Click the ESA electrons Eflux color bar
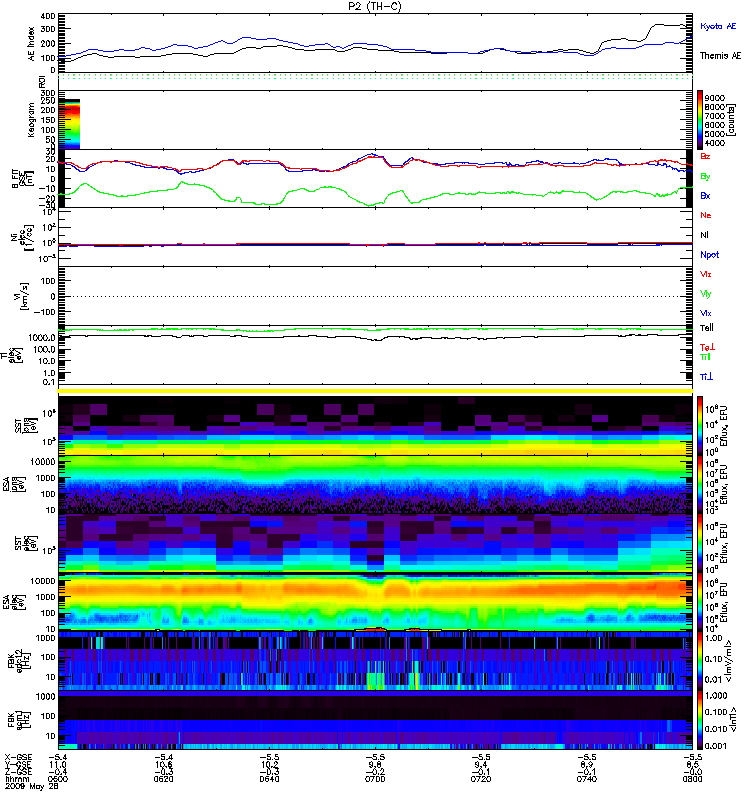The height and width of the screenshot is (800, 750). pos(700,602)
